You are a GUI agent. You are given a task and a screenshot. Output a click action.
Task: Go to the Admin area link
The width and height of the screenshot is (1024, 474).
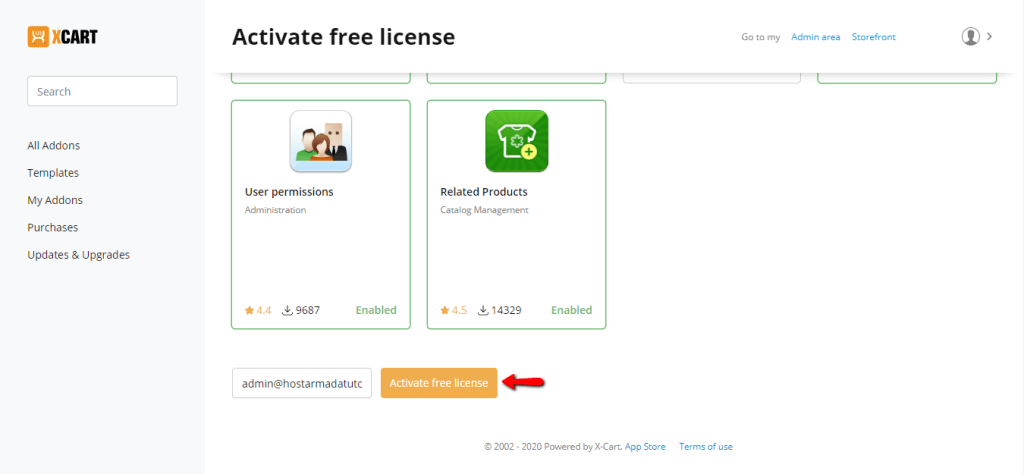pyautogui.click(x=816, y=37)
